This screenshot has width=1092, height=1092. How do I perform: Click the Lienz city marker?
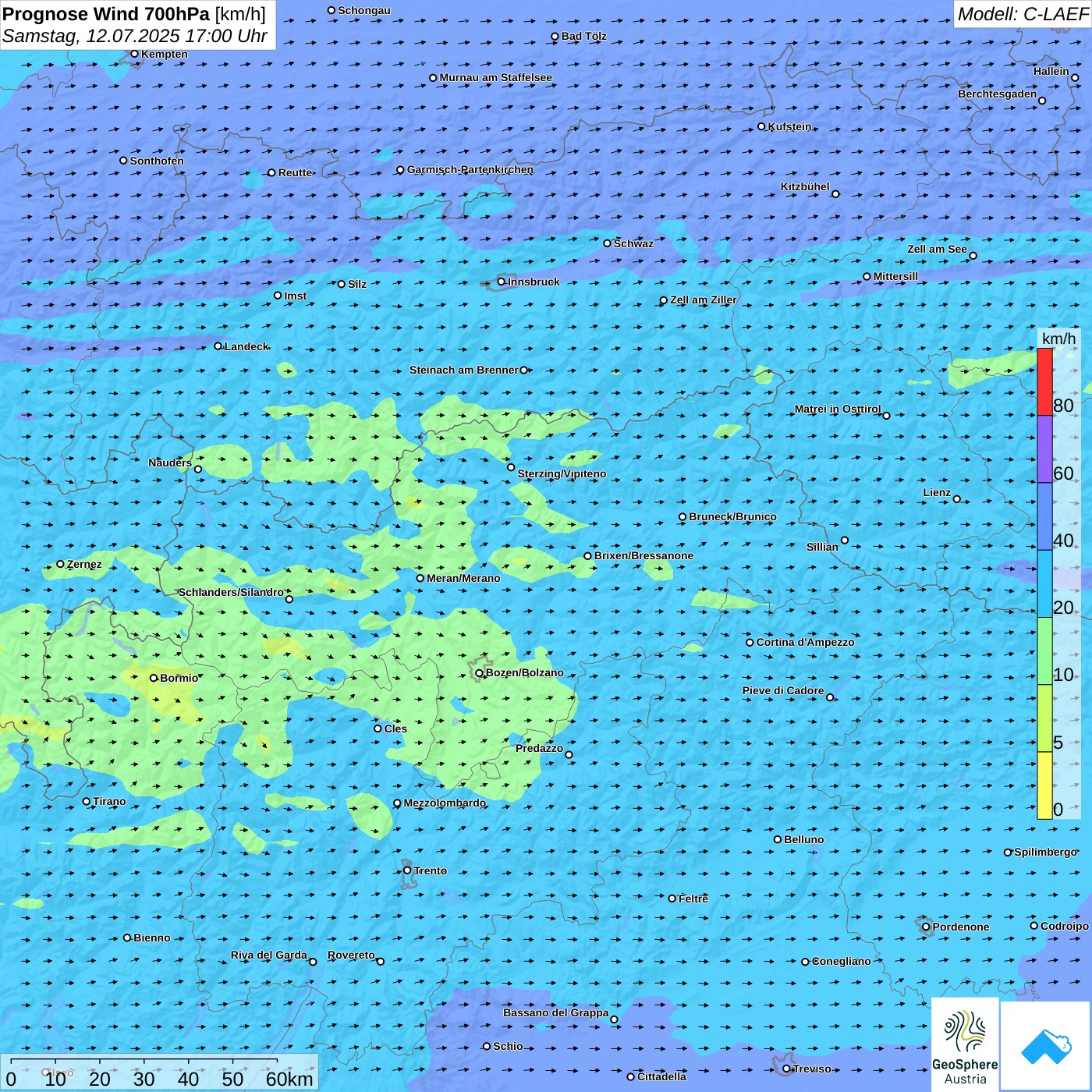click(957, 499)
